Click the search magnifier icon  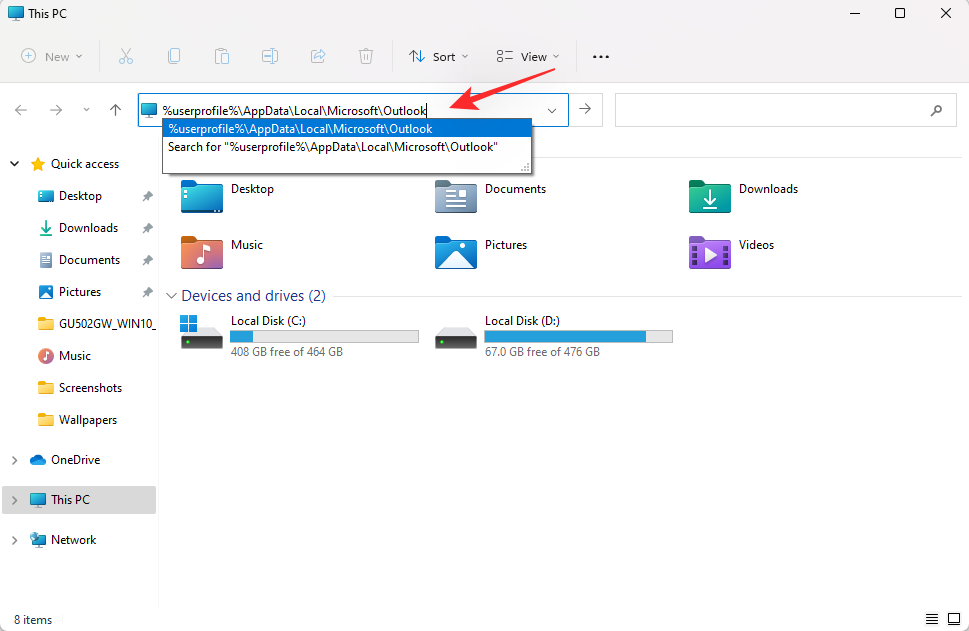936,110
